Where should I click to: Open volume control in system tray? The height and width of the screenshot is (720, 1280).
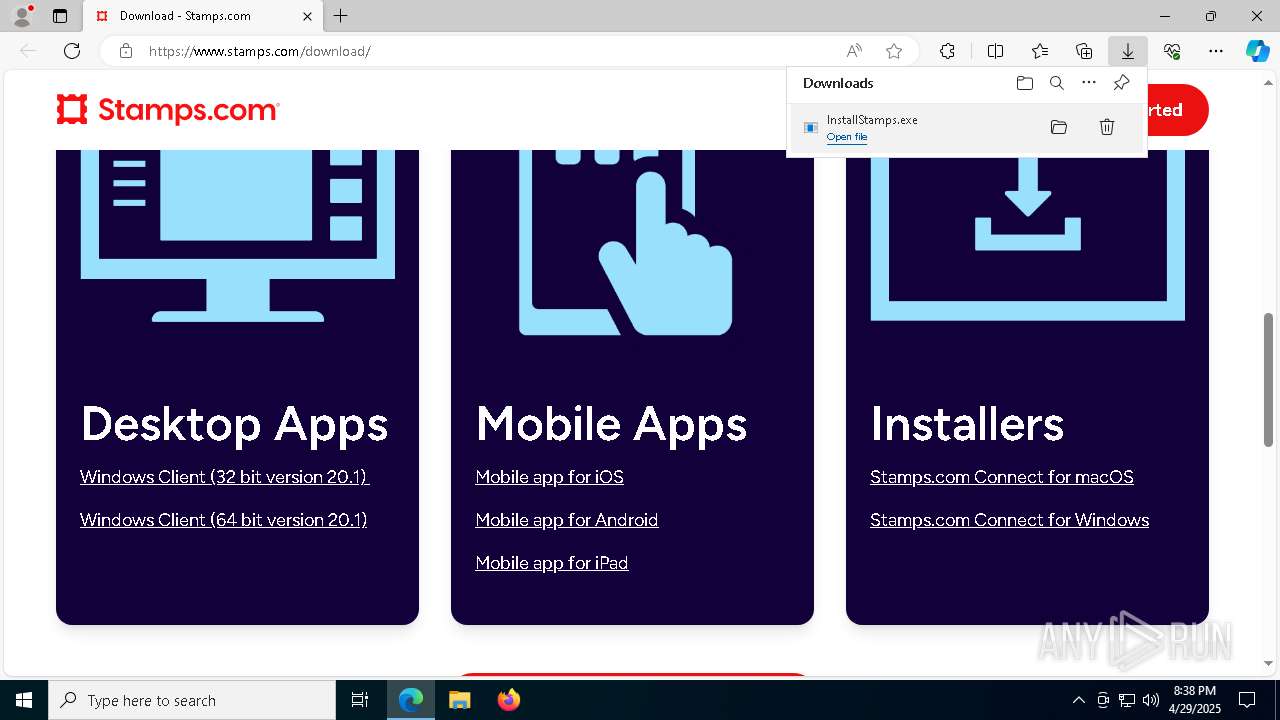tap(1151, 700)
